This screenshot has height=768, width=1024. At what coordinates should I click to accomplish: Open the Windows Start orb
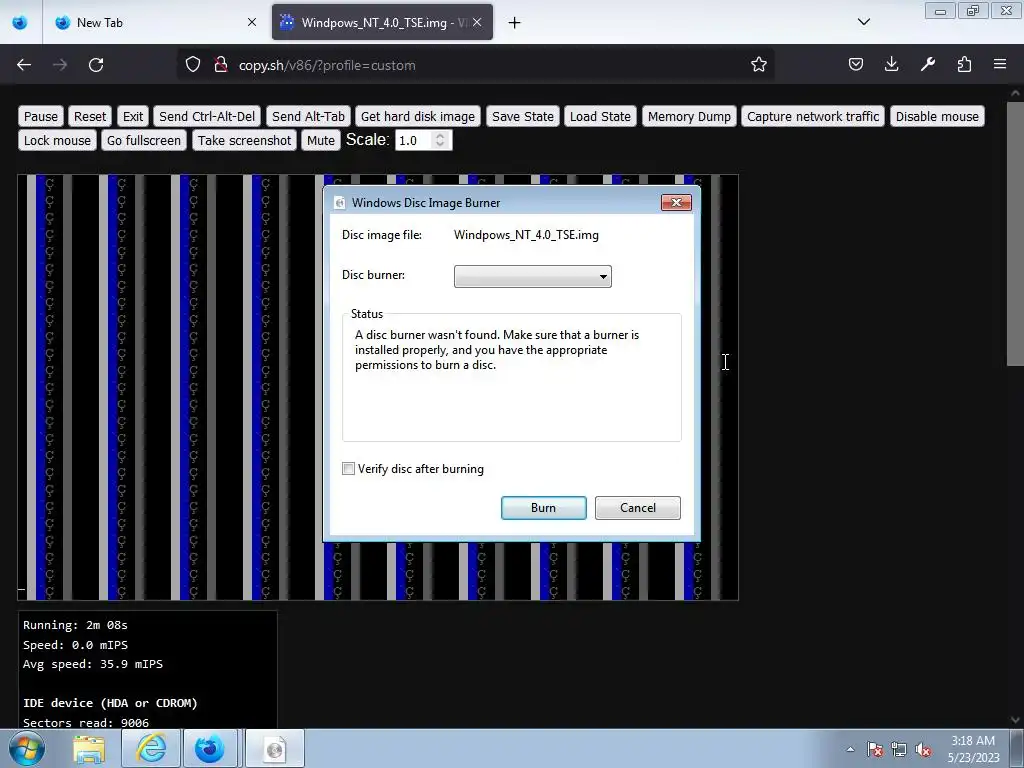[27, 748]
